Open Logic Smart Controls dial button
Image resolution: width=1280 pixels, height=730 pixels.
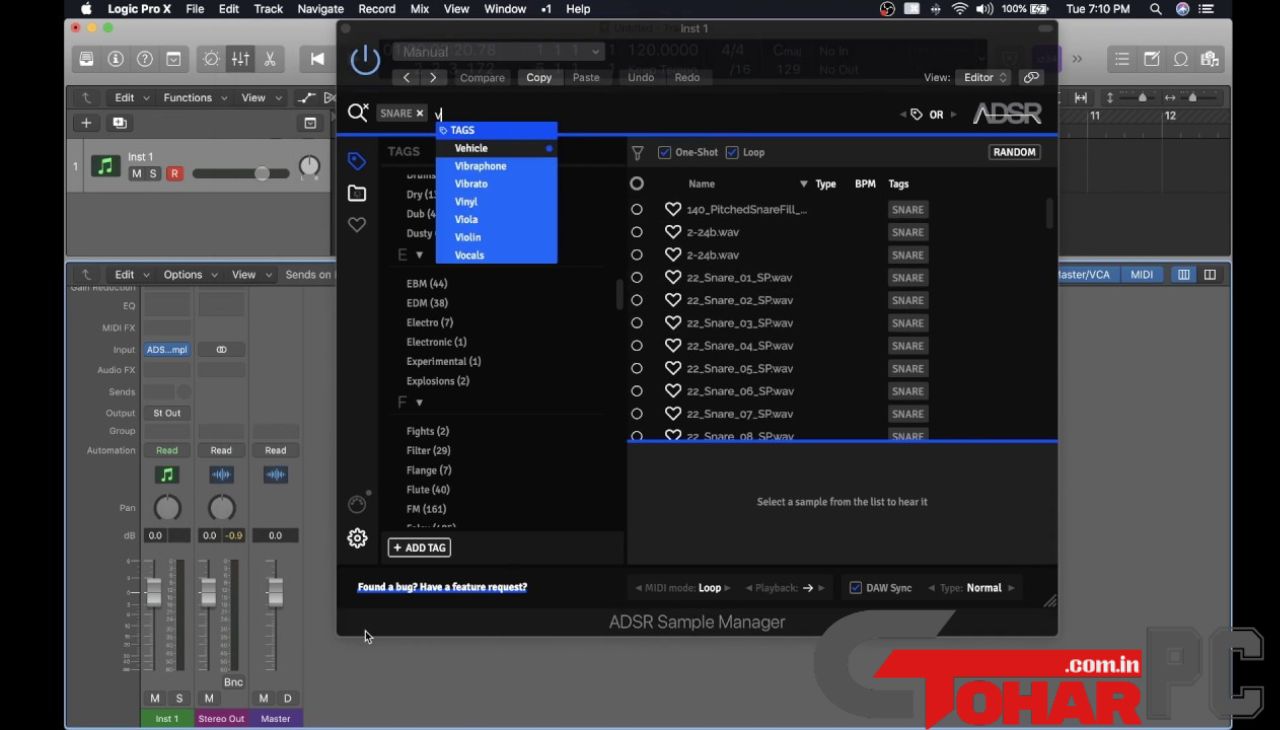[x=212, y=59]
